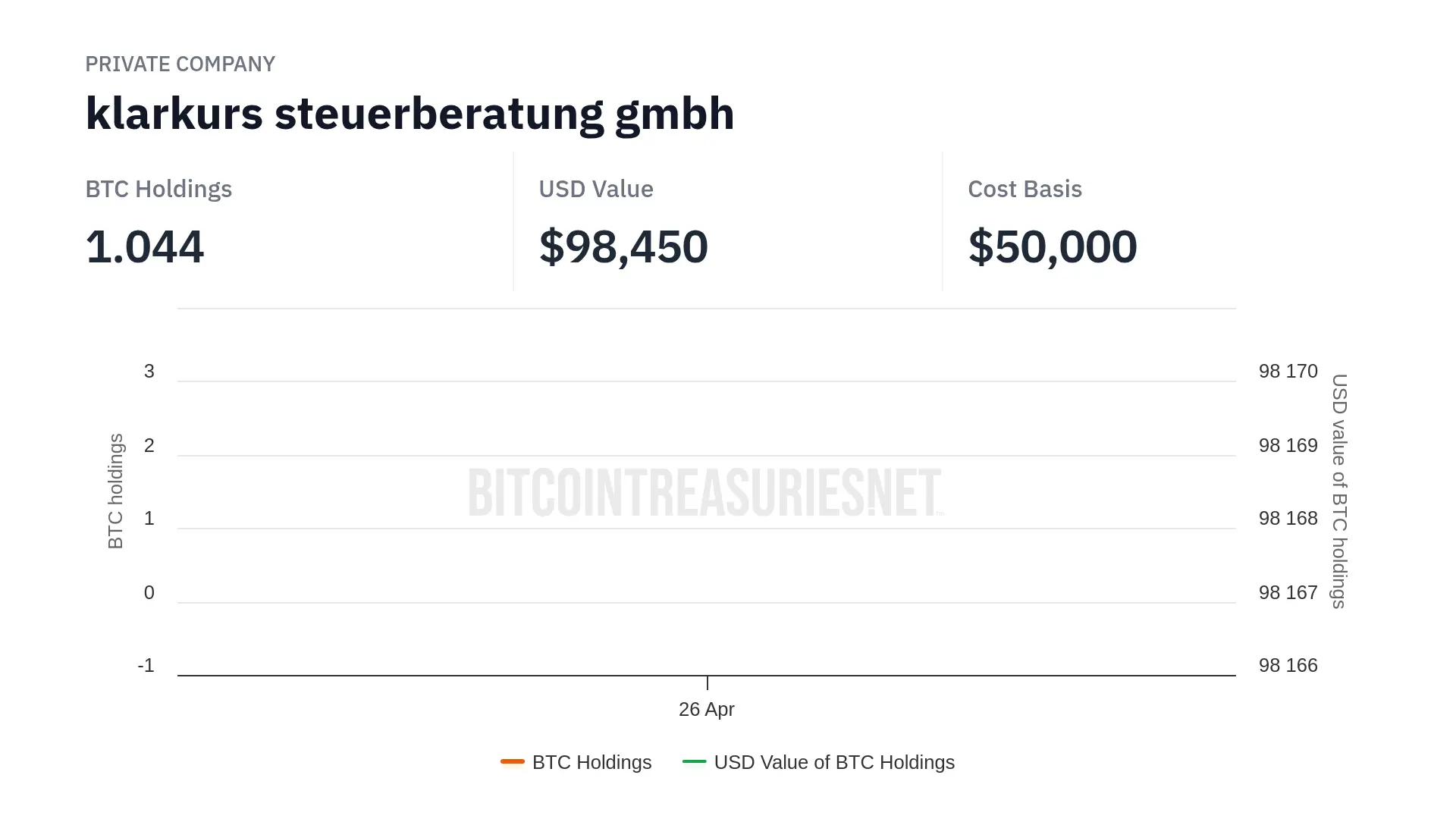Click the green USD Value legend swatch
This screenshot has height=819, width=1456.
tap(694, 761)
